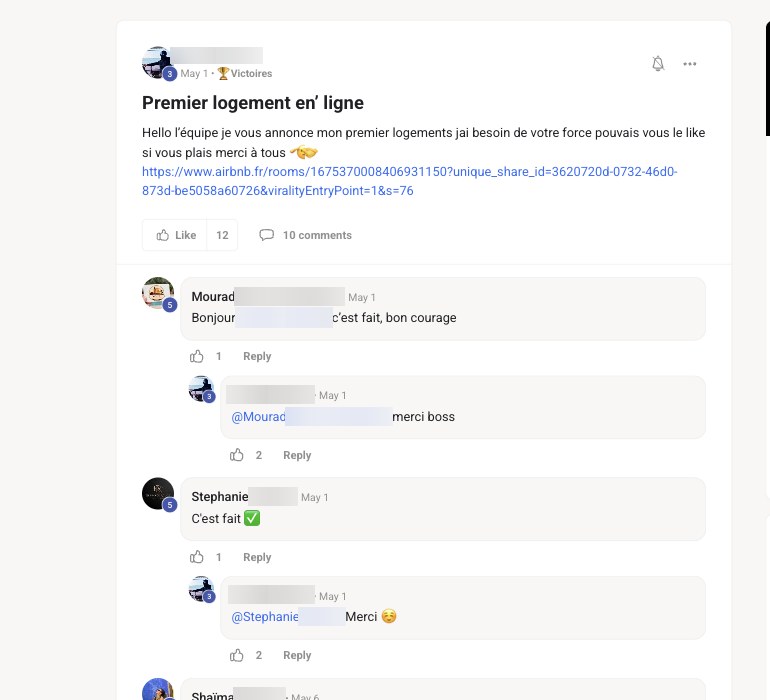Open the @Stephanie mention link
Screen dimensions: 770x700
click(288, 616)
